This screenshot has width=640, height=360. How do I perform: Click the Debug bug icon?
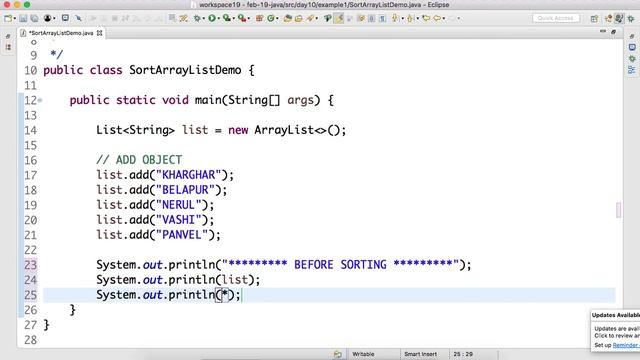[197, 18]
